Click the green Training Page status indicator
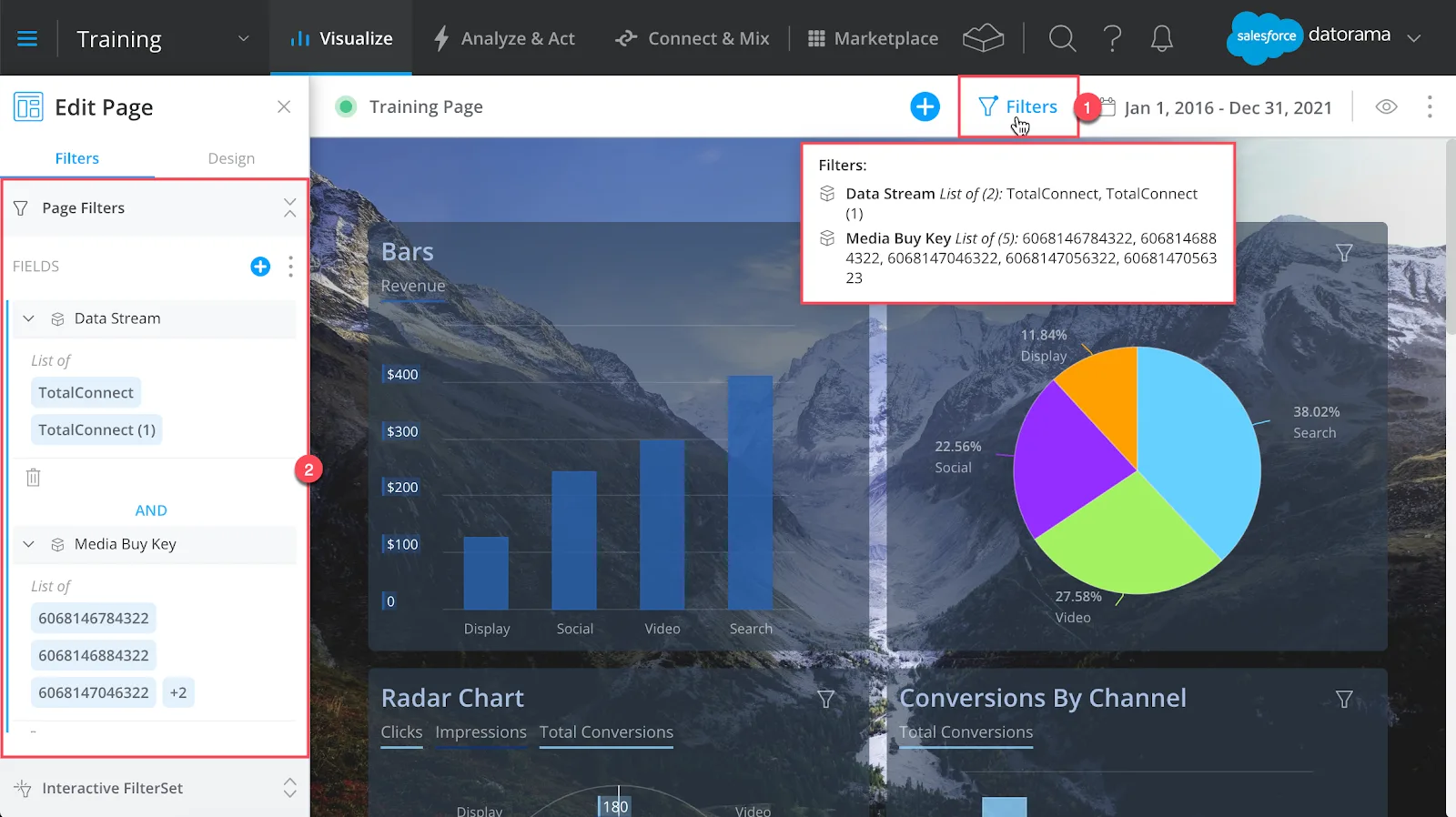This screenshot has height=817, width=1456. tap(346, 106)
